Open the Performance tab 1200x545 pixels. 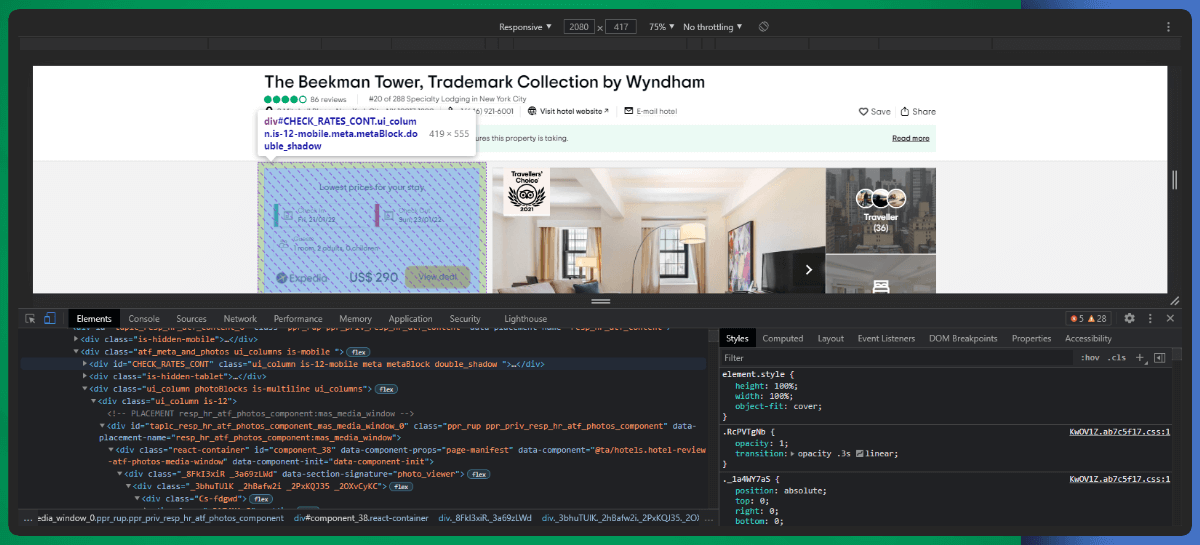[298, 318]
